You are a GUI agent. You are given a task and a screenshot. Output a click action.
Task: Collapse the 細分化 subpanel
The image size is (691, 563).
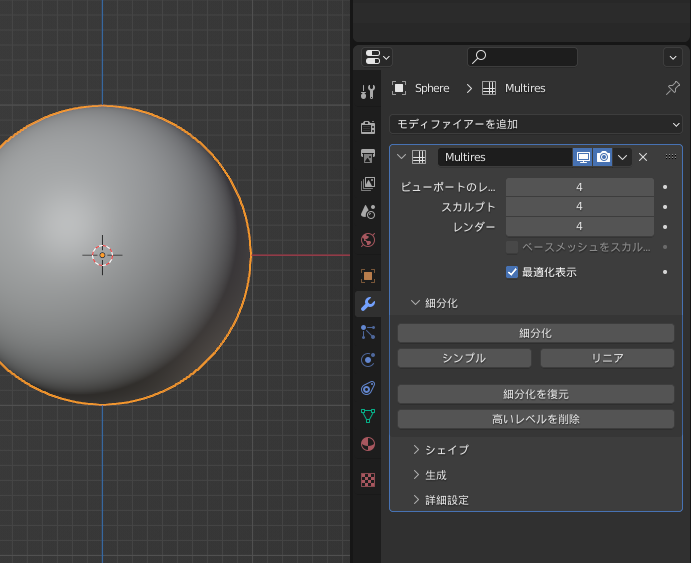coord(415,303)
